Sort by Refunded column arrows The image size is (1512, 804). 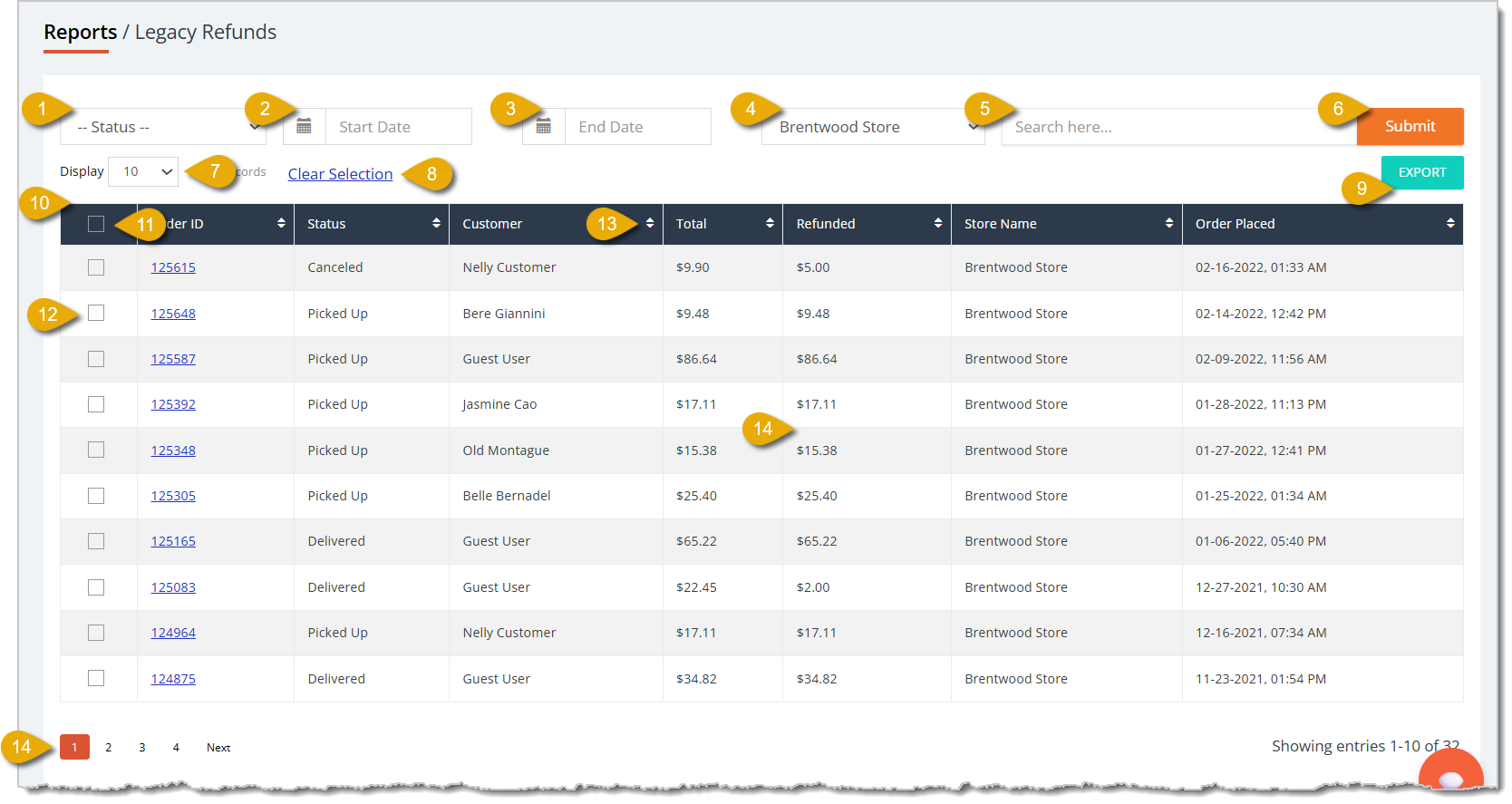point(938,223)
